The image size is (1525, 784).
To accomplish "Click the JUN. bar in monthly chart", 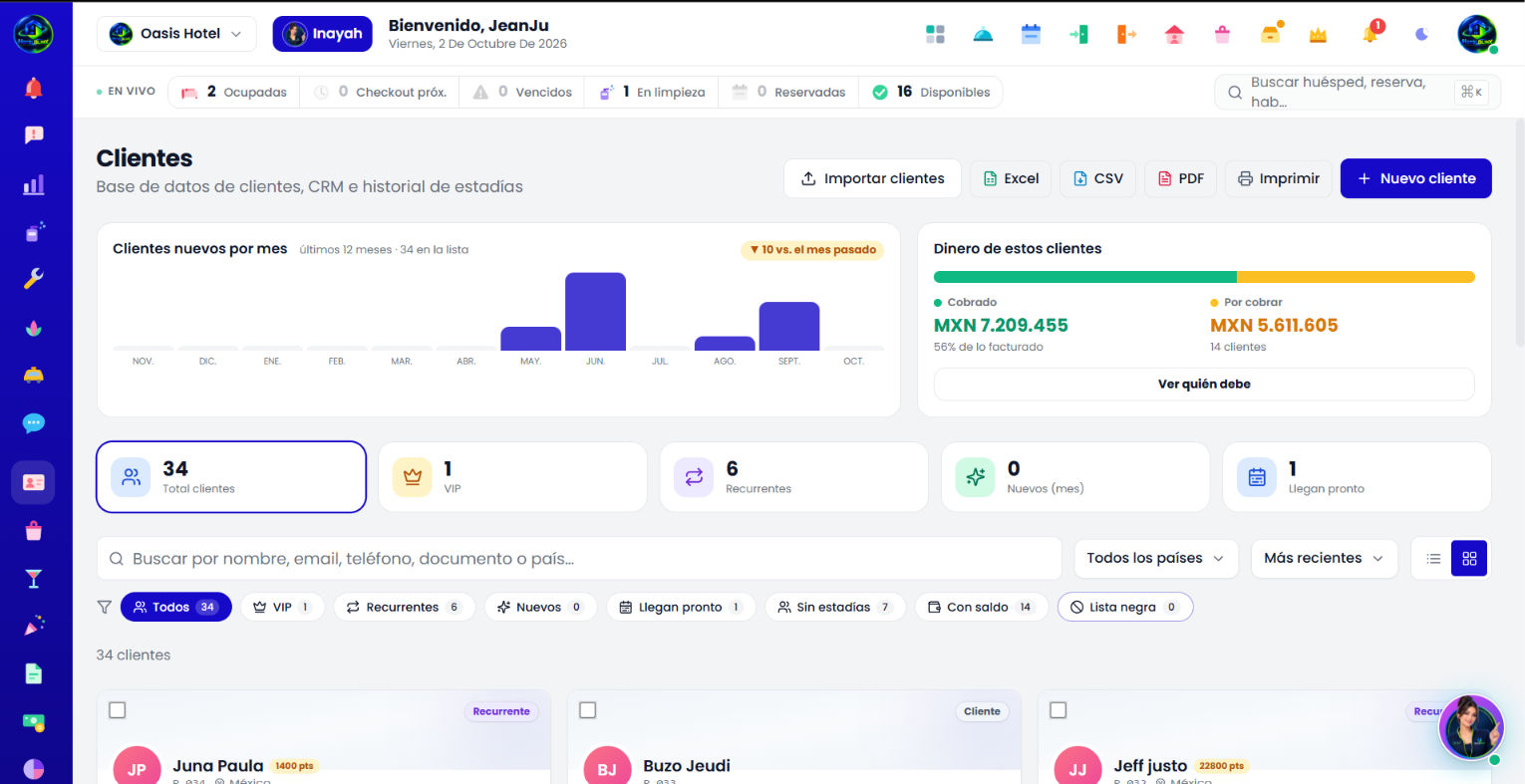I will (595, 311).
